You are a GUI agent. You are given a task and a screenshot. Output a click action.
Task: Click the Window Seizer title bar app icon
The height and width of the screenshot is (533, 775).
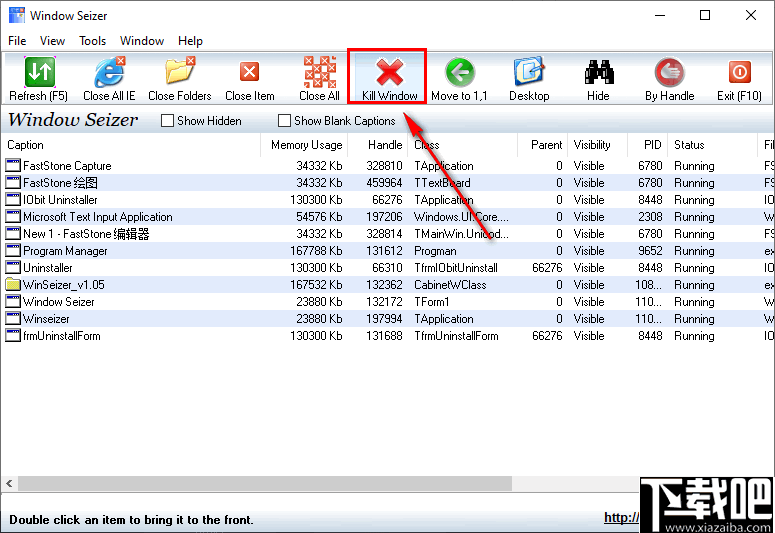tap(17, 15)
